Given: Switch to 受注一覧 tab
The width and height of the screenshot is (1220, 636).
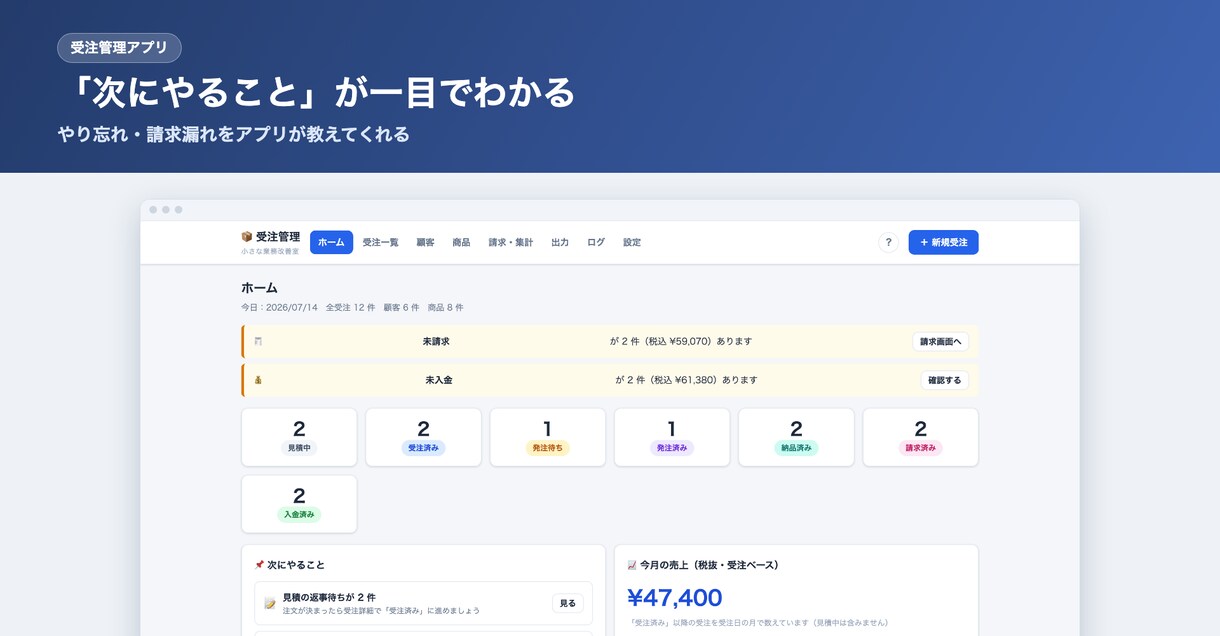Looking at the screenshot, I should pos(380,242).
